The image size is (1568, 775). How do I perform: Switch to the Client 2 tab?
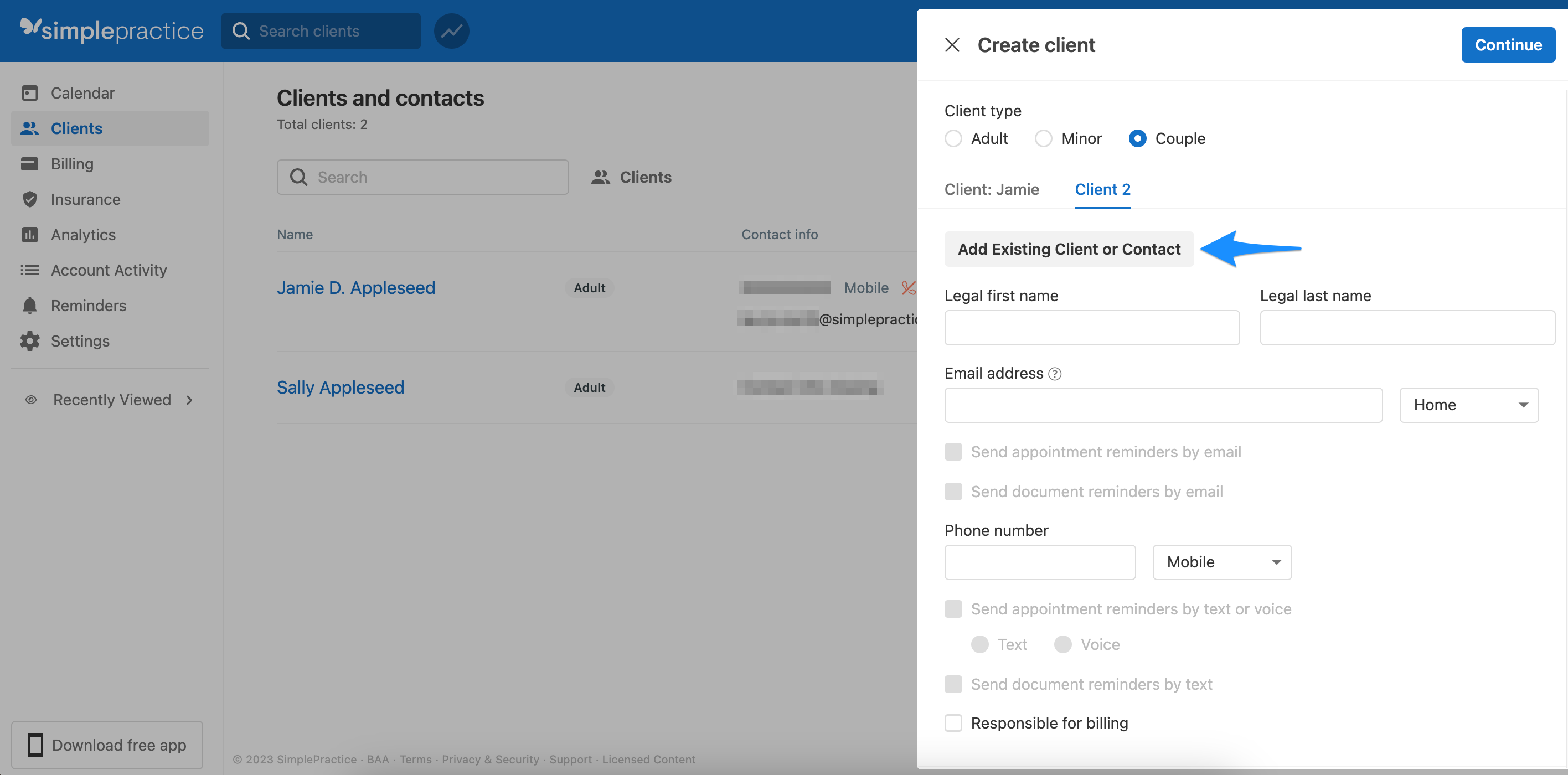pyautogui.click(x=1102, y=189)
